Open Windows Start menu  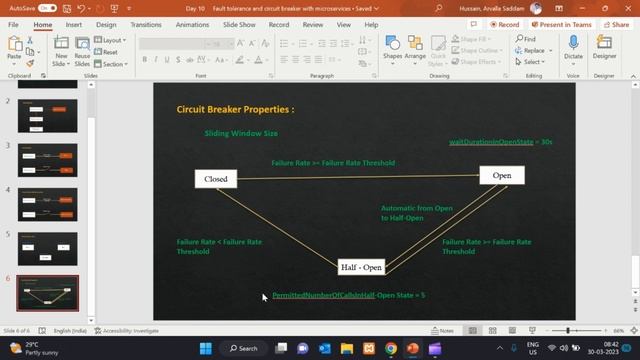[x=206, y=349]
